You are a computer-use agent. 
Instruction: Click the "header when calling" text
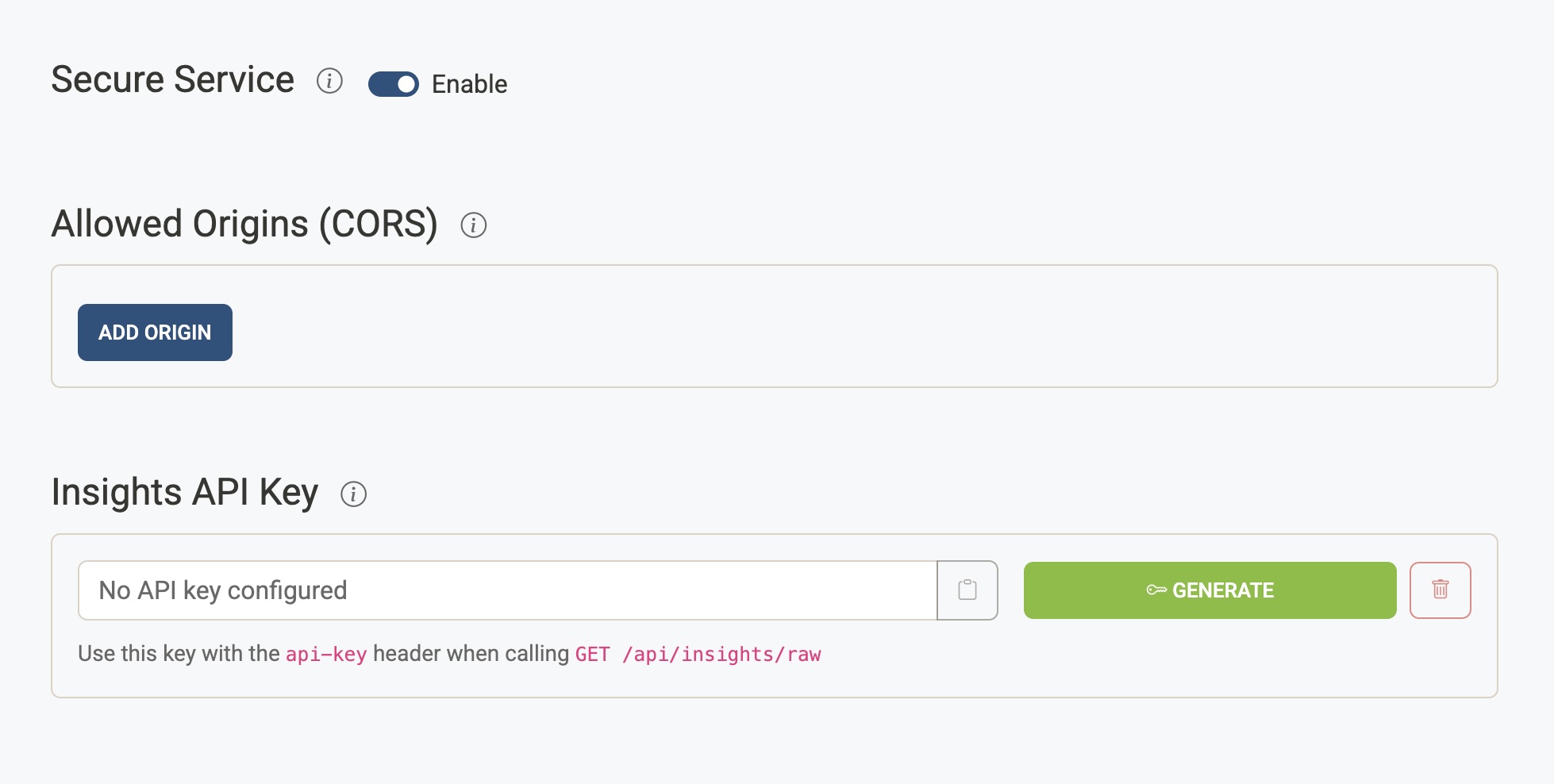point(471,654)
